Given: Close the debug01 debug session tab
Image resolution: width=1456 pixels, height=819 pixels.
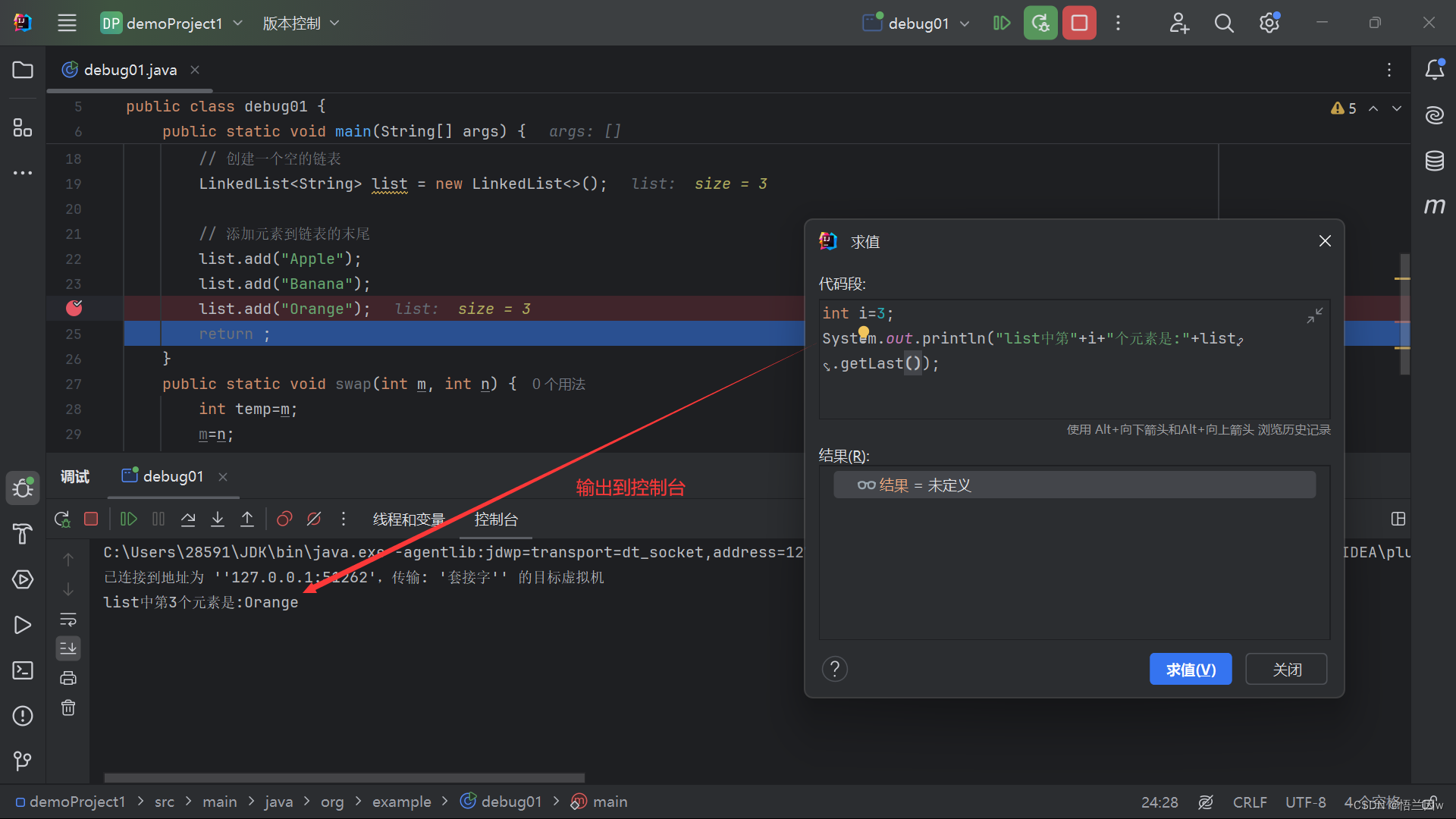Looking at the screenshot, I should (223, 476).
